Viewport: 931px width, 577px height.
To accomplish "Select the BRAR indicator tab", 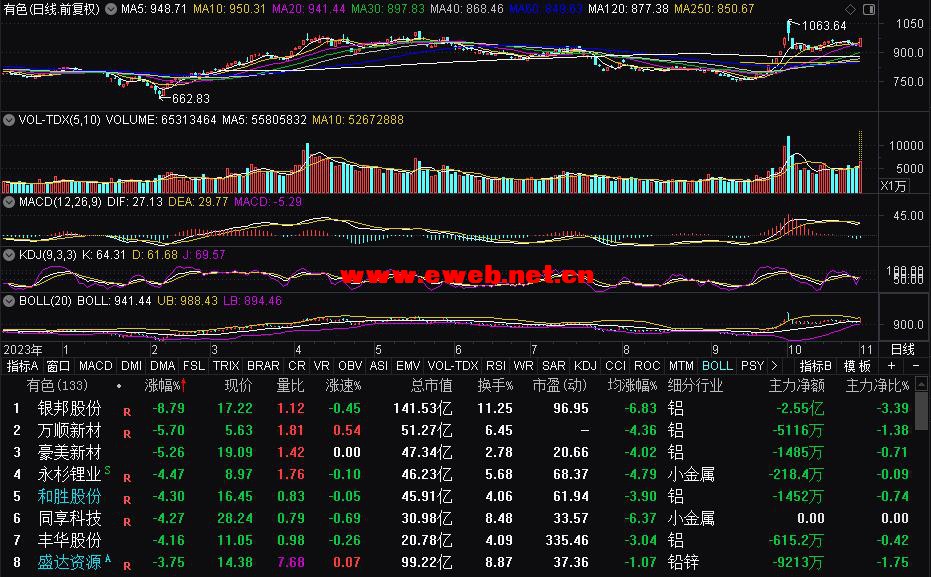I will [x=263, y=366].
